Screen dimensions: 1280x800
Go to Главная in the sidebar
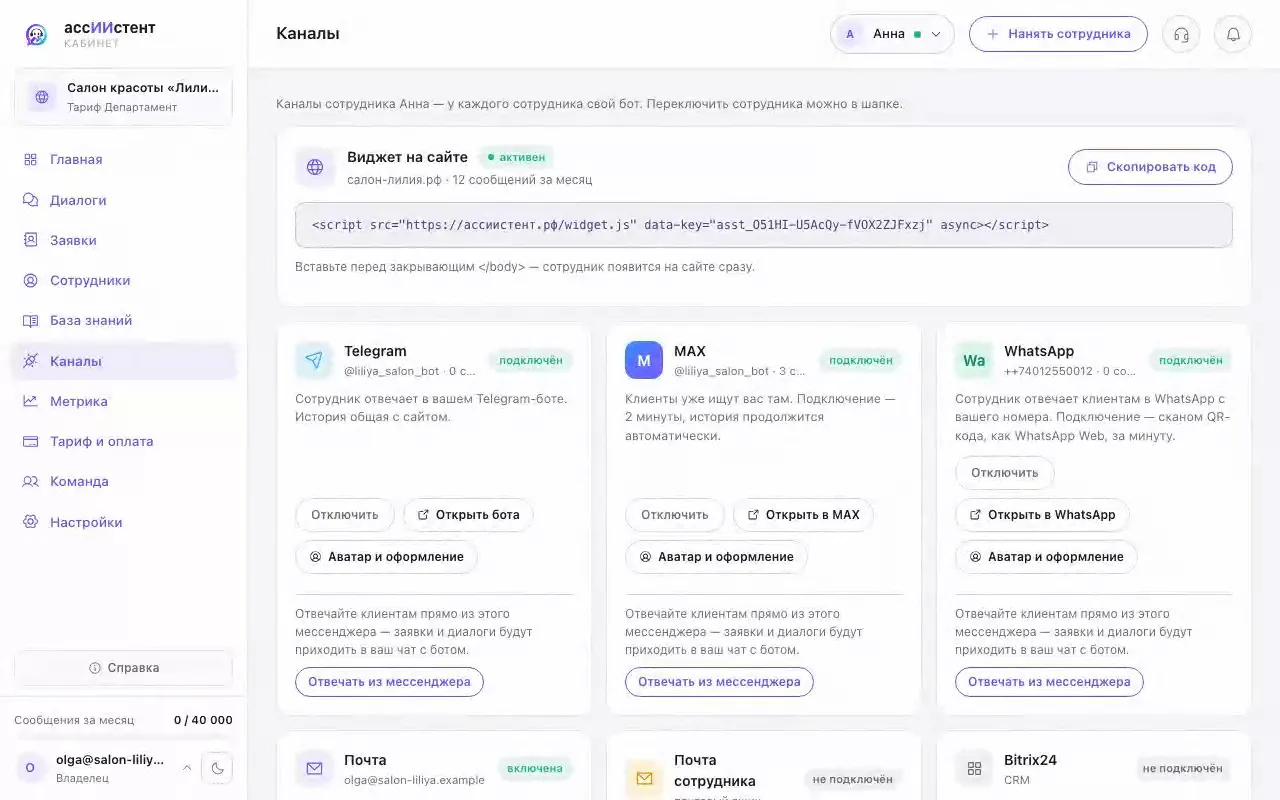pyautogui.click(x=124, y=160)
